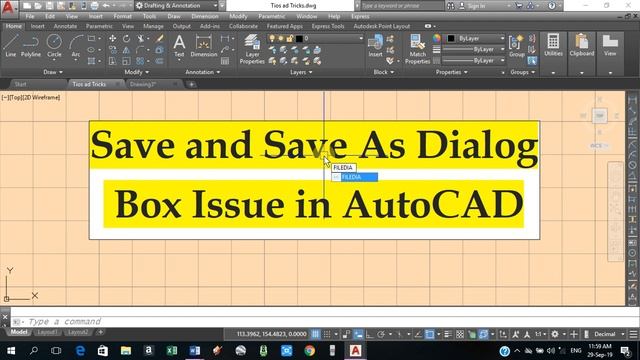
Task: Toggle polar tracking in status bar
Action: click(x=381, y=334)
